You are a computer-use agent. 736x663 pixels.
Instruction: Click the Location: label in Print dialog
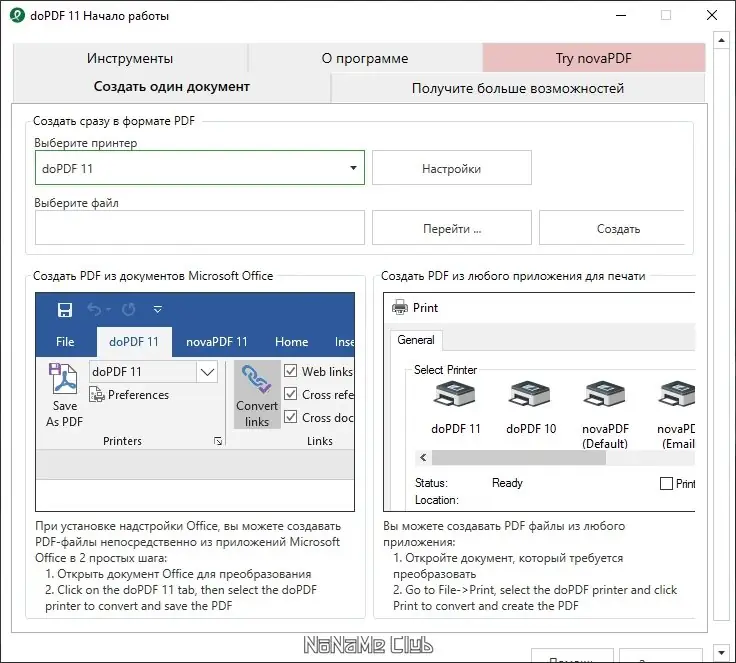pos(437,500)
